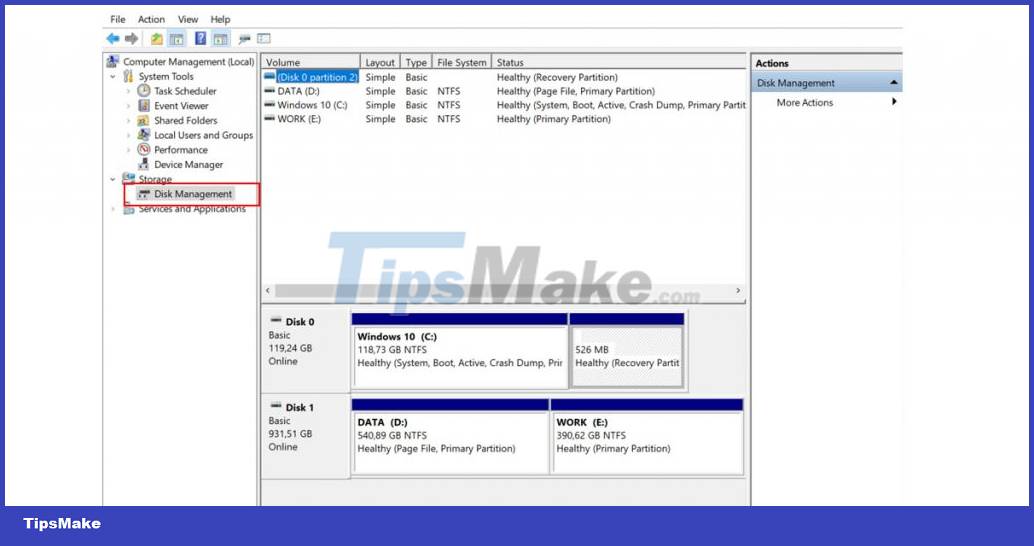Toggle the Show/Hide Action Pane button
Viewport: 1034px width, 546px height.
[220, 39]
